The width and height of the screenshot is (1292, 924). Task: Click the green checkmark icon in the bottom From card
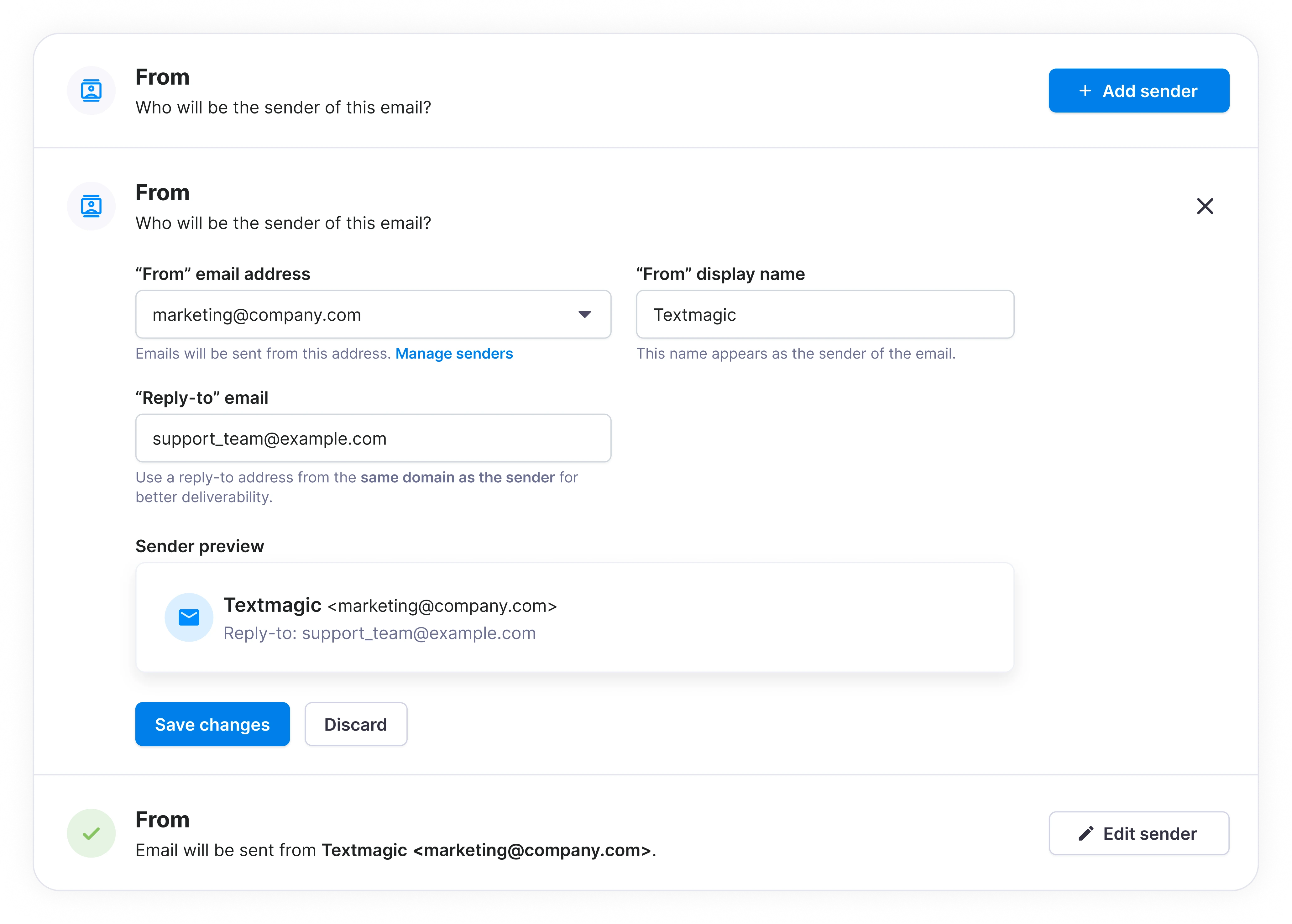click(91, 833)
